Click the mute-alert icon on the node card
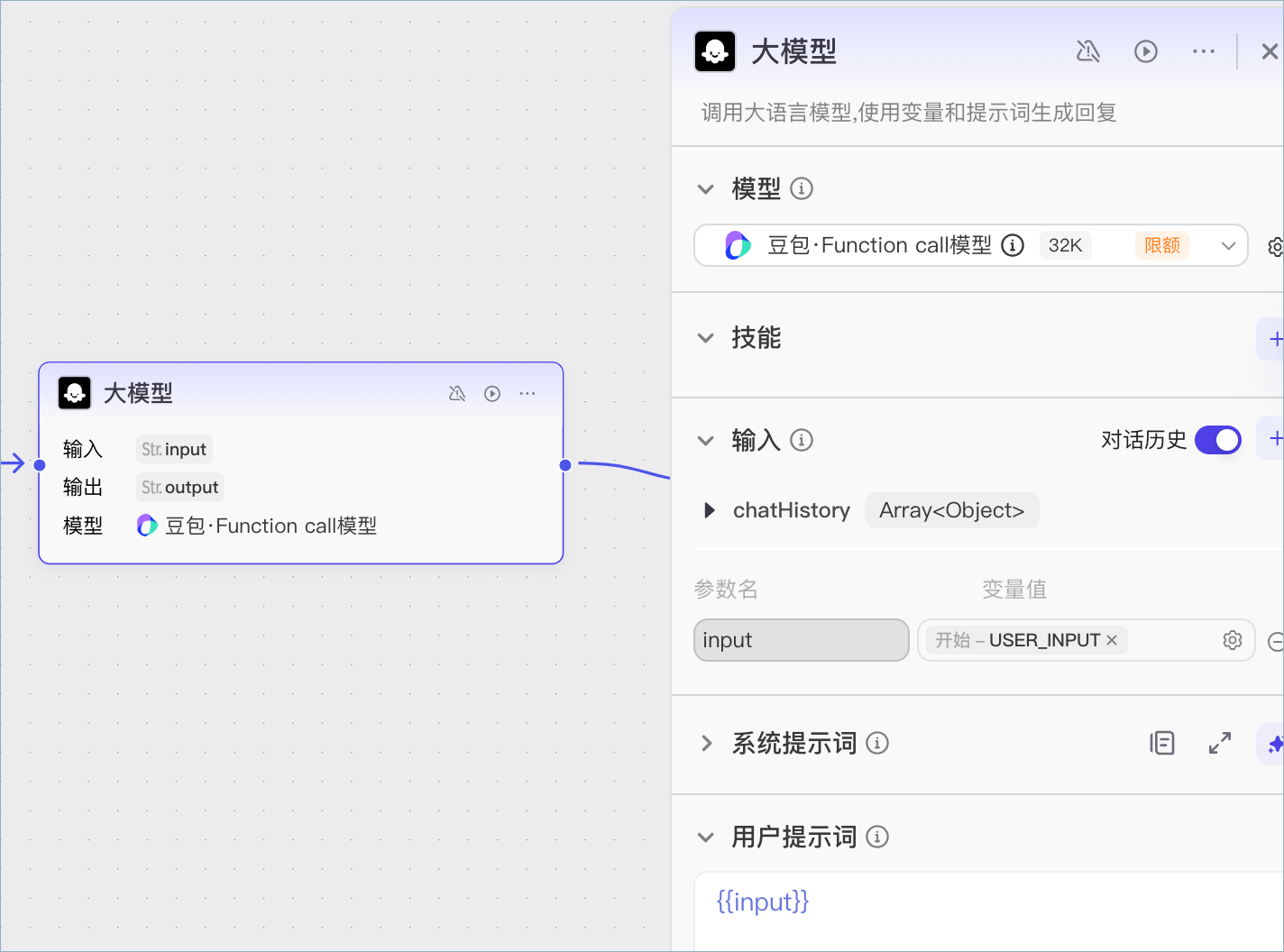1284x952 pixels. (x=457, y=393)
